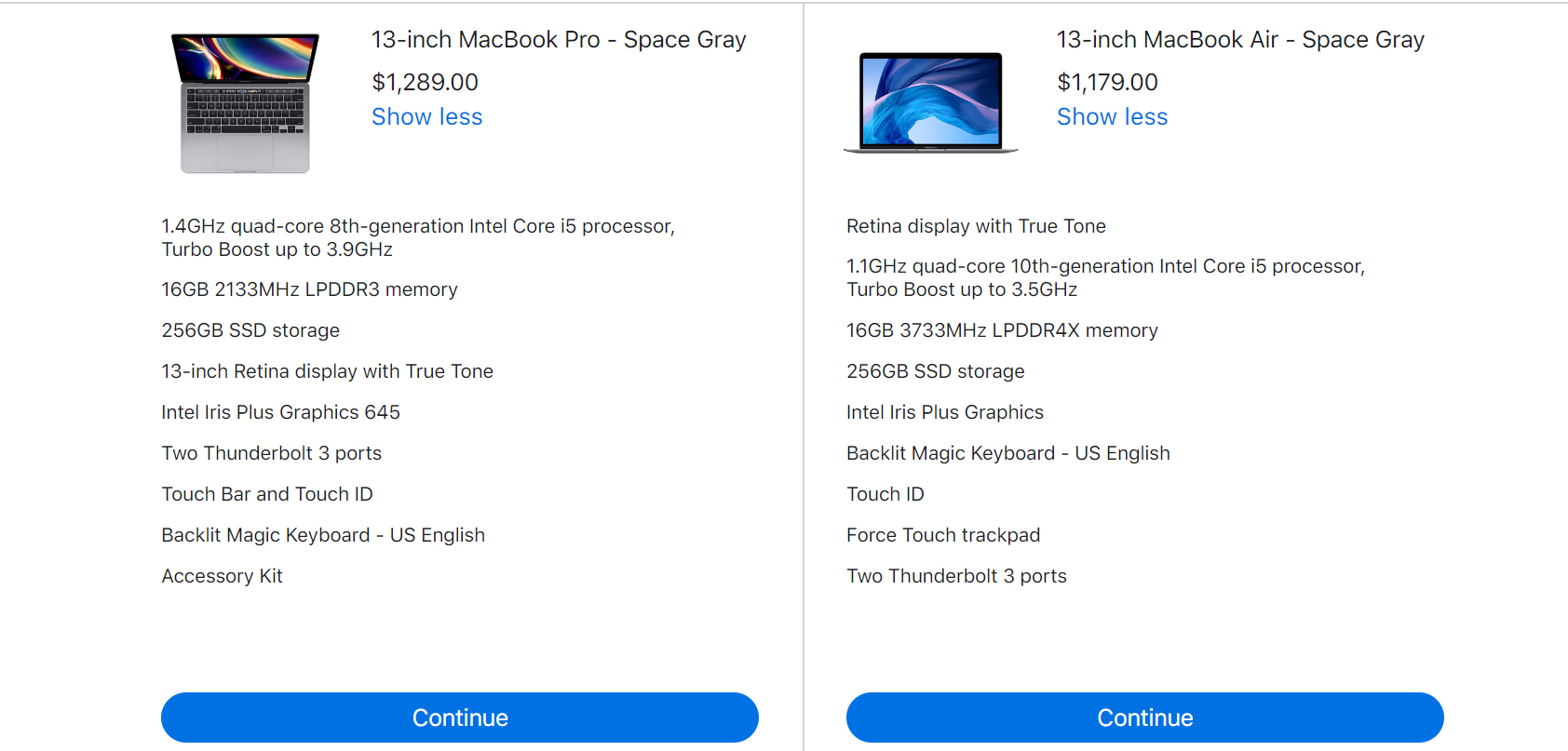Click the Retina display with True Tone line
Screen dimensions: 1568x751
click(x=976, y=226)
